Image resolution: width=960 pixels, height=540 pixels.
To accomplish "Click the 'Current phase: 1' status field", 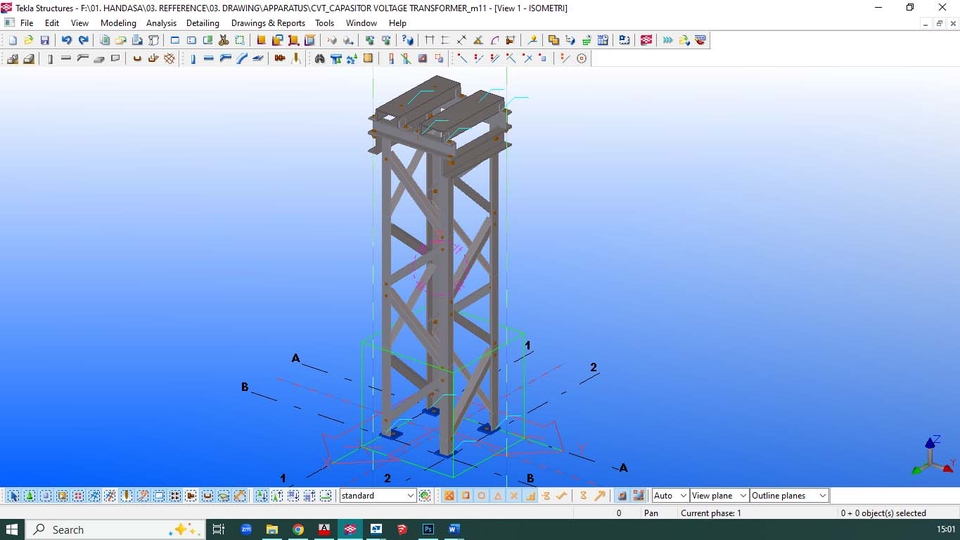I will [x=711, y=513].
